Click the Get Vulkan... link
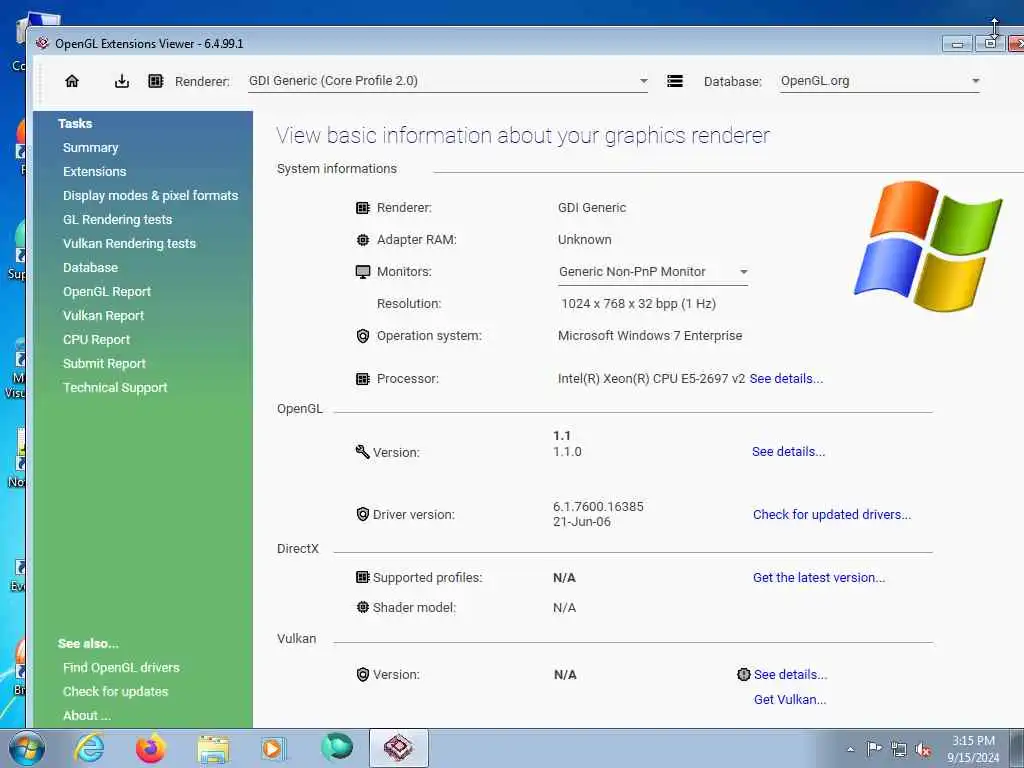This screenshot has height=768, width=1024. 790,699
